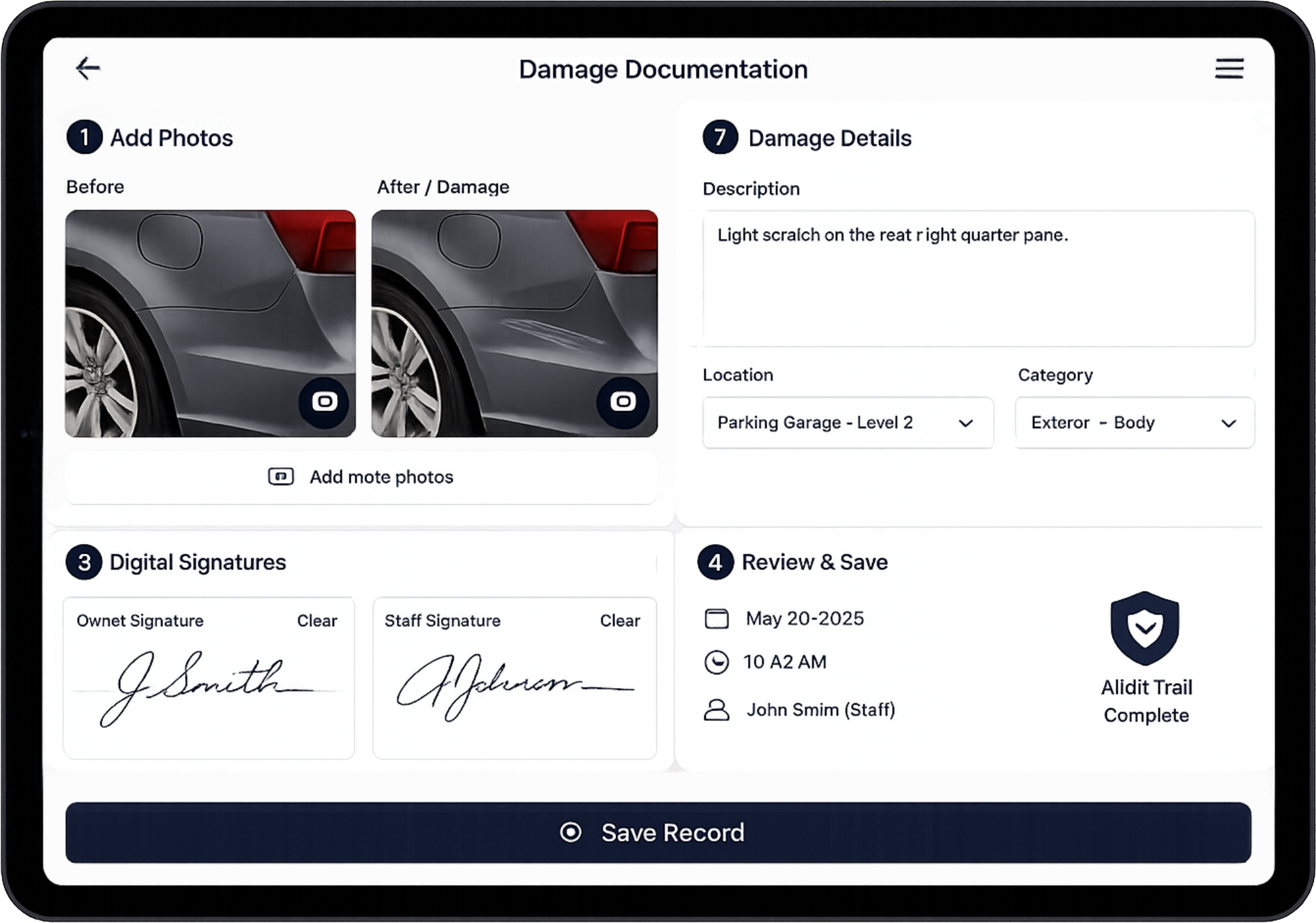Select the Damage Details step heading
Screen dimensions: 1316x923
coord(807,138)
